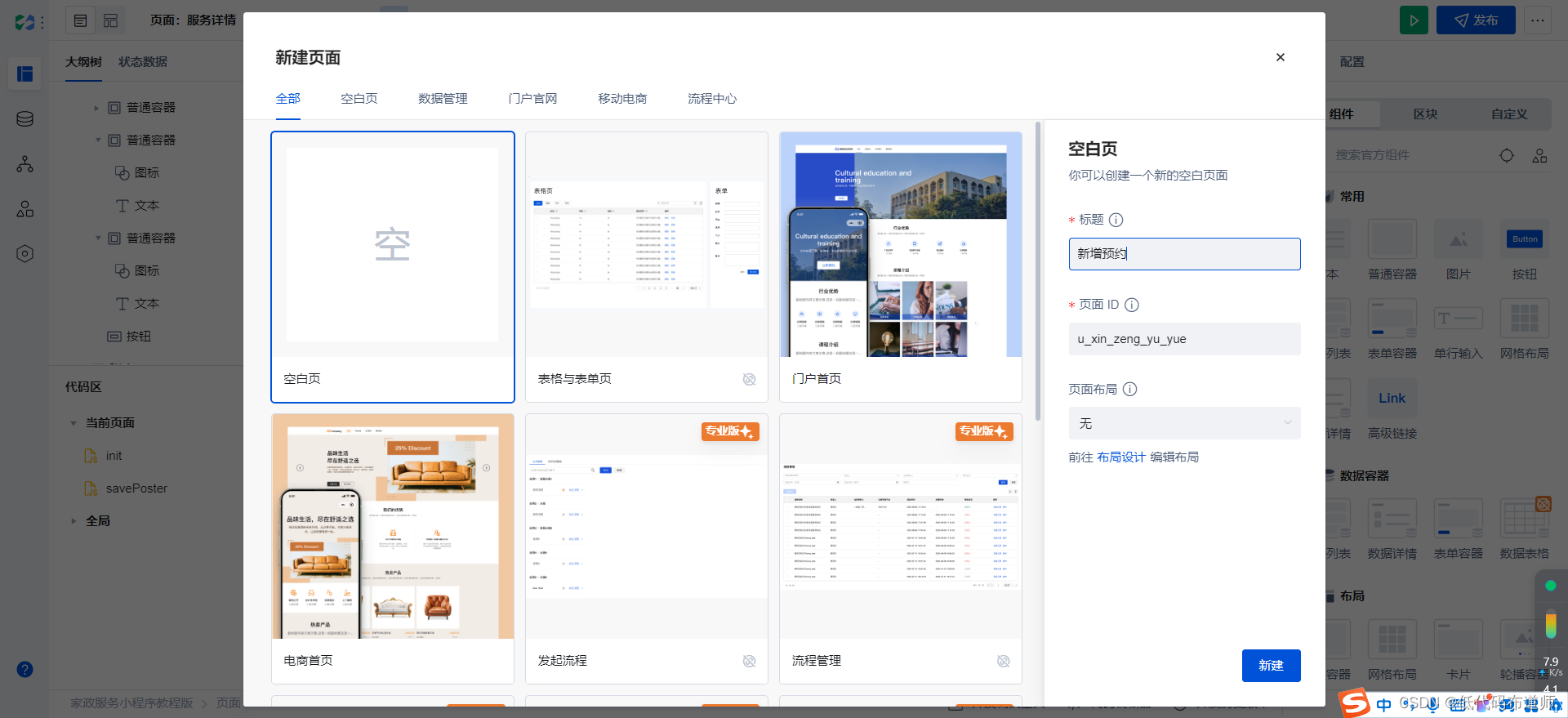Screen dimensions: 1568x718
Task: Select the 移动电商 template tab
Action: [622, 99]
